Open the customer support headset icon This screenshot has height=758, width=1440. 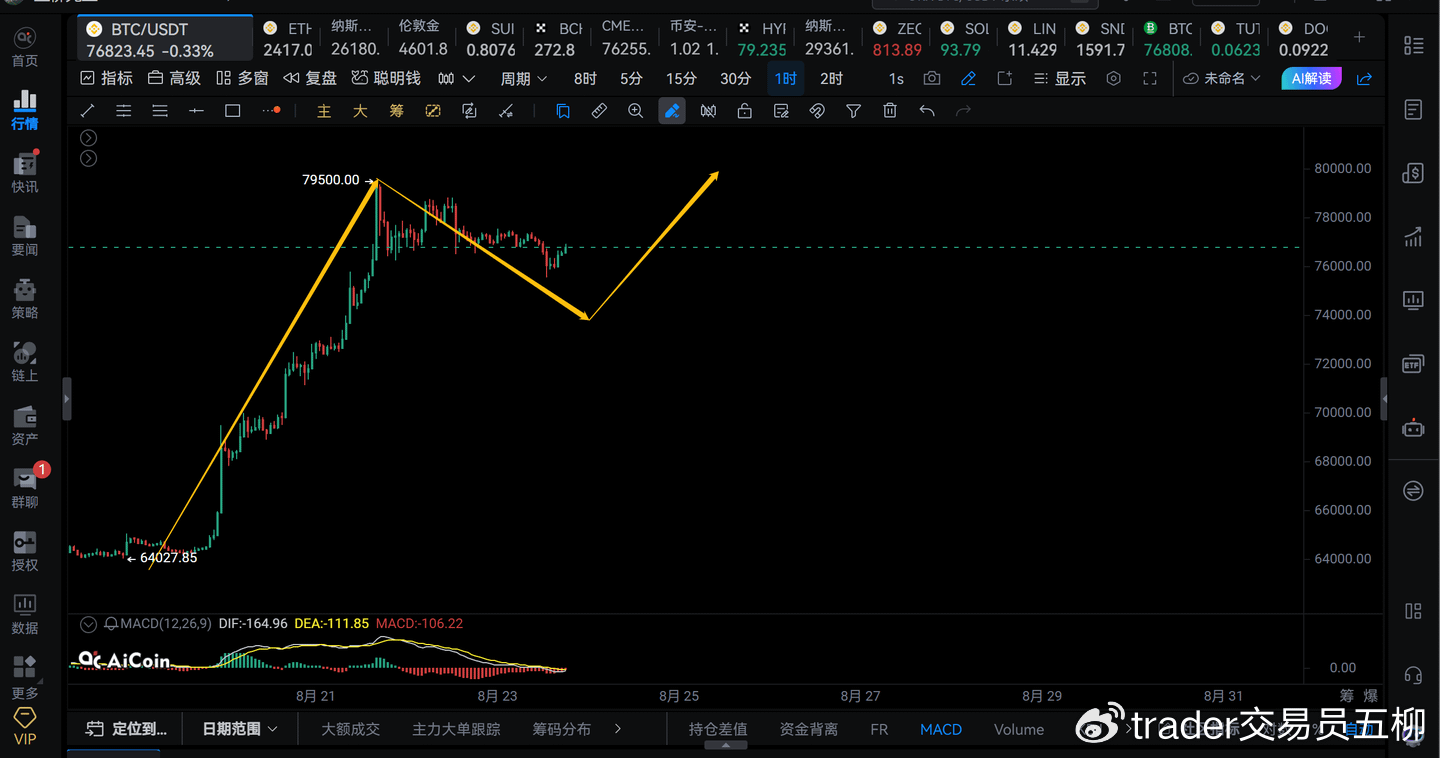click(1413, 675)
